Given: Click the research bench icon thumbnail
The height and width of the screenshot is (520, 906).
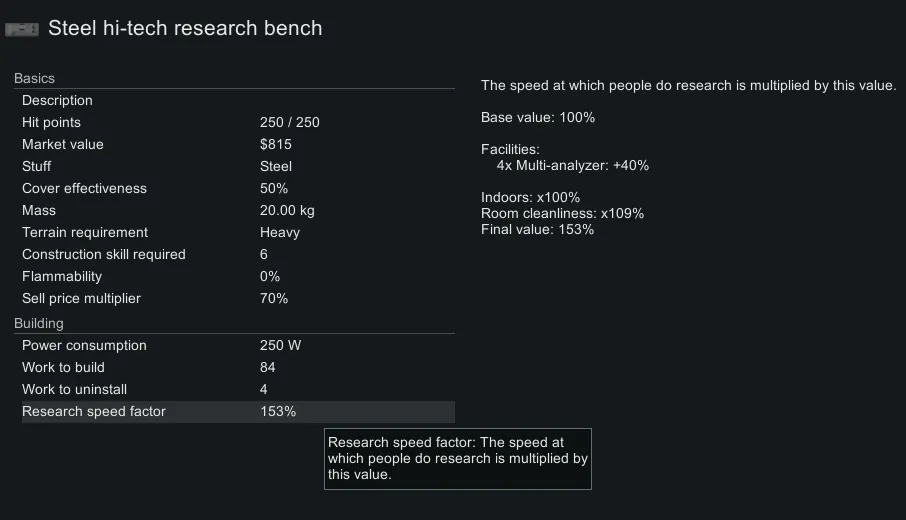Looking at the screenshot, I should tap(22, 29).
